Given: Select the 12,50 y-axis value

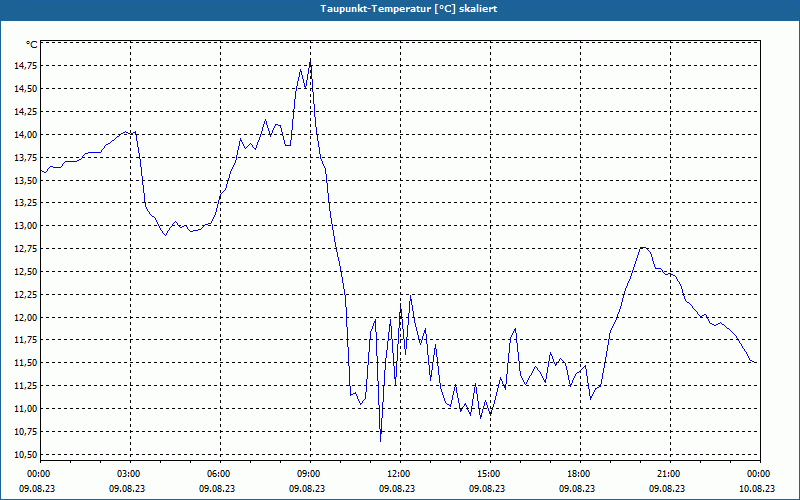Looking at the screenshot, I should [27, 272].
